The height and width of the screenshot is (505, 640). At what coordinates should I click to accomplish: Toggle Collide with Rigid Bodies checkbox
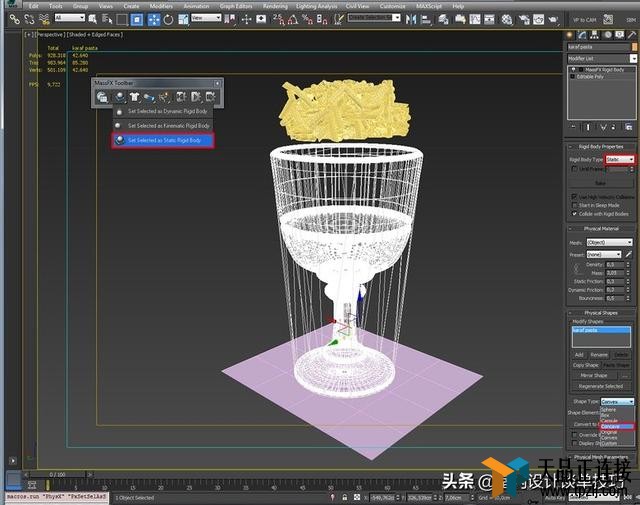574,214
